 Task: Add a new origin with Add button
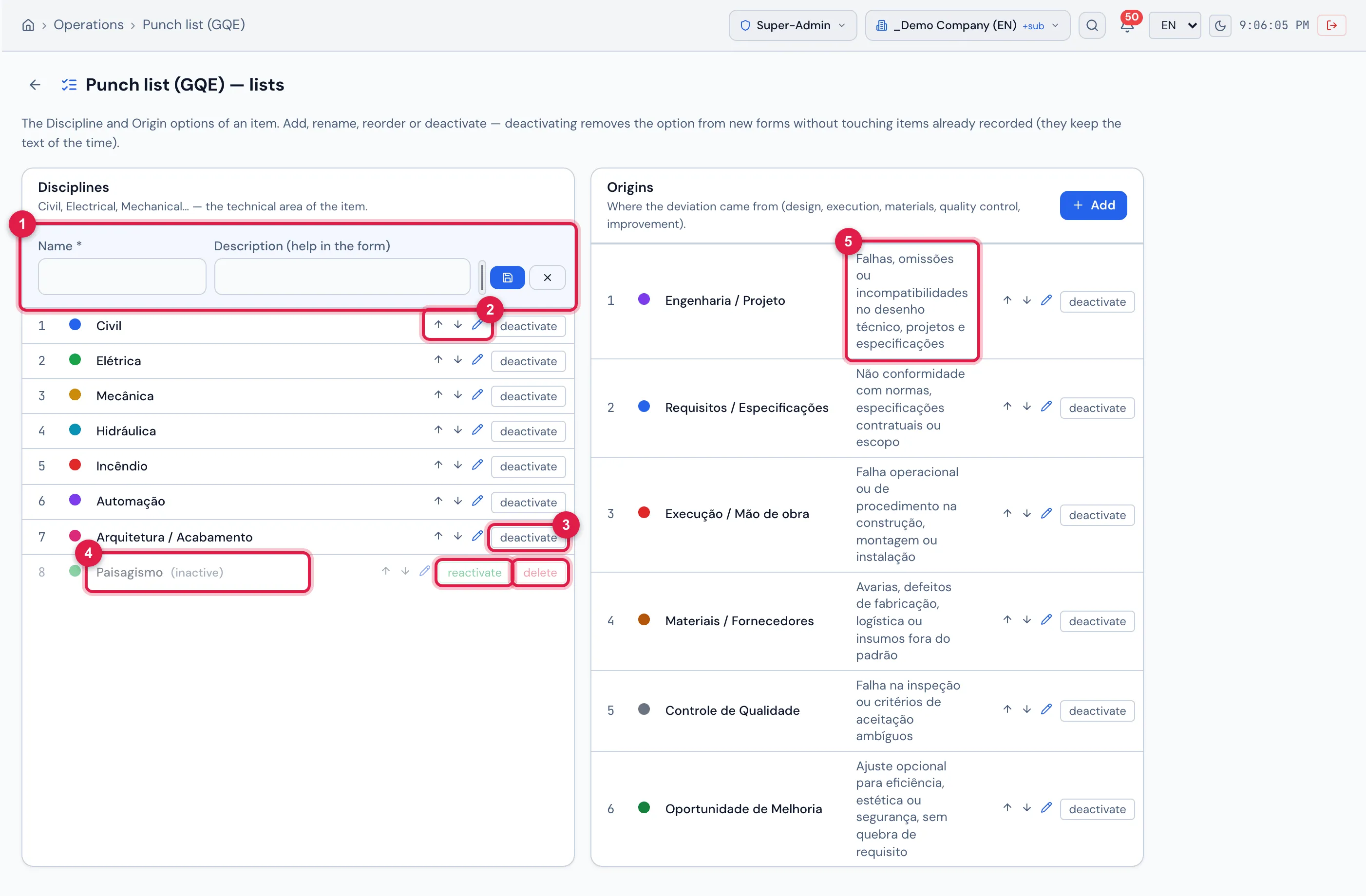[x=1093, y=205]
